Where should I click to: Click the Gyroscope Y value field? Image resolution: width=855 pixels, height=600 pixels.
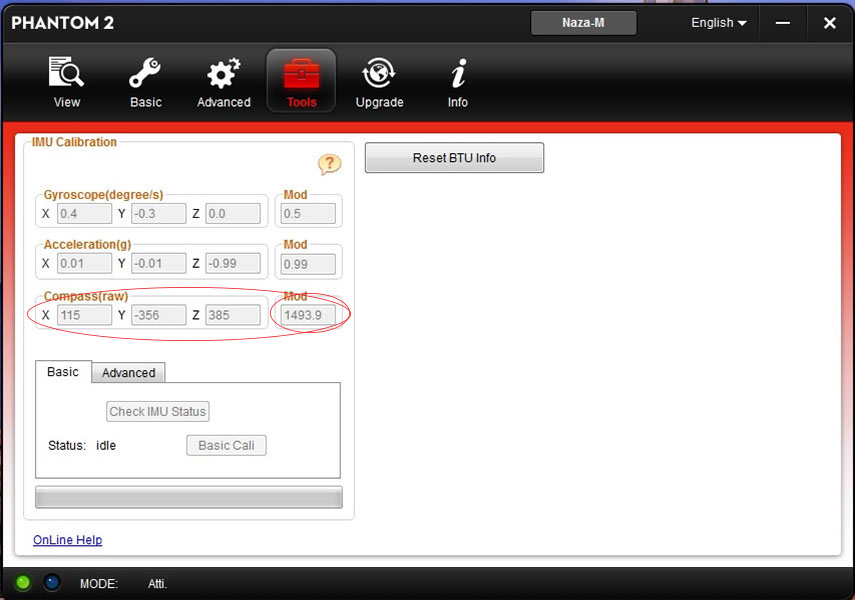tap(158, 213)
